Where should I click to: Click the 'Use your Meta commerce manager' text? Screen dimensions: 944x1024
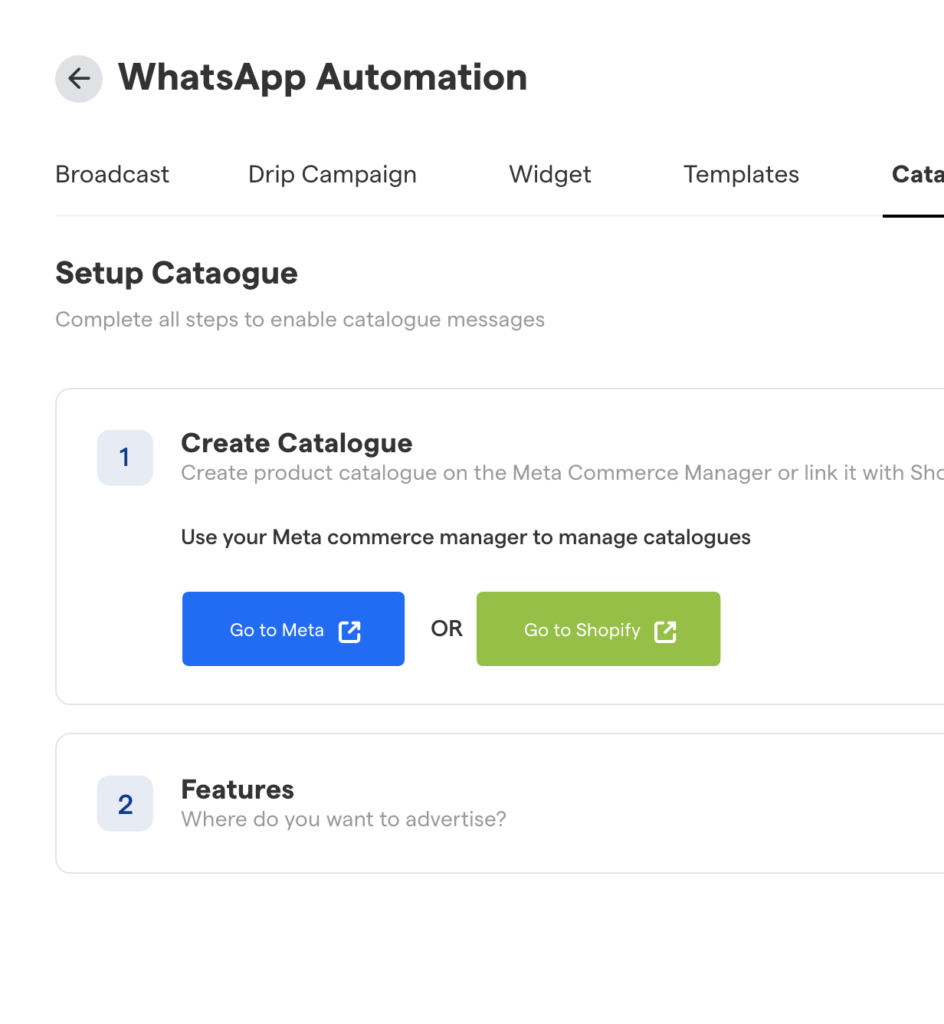point(465,537)
